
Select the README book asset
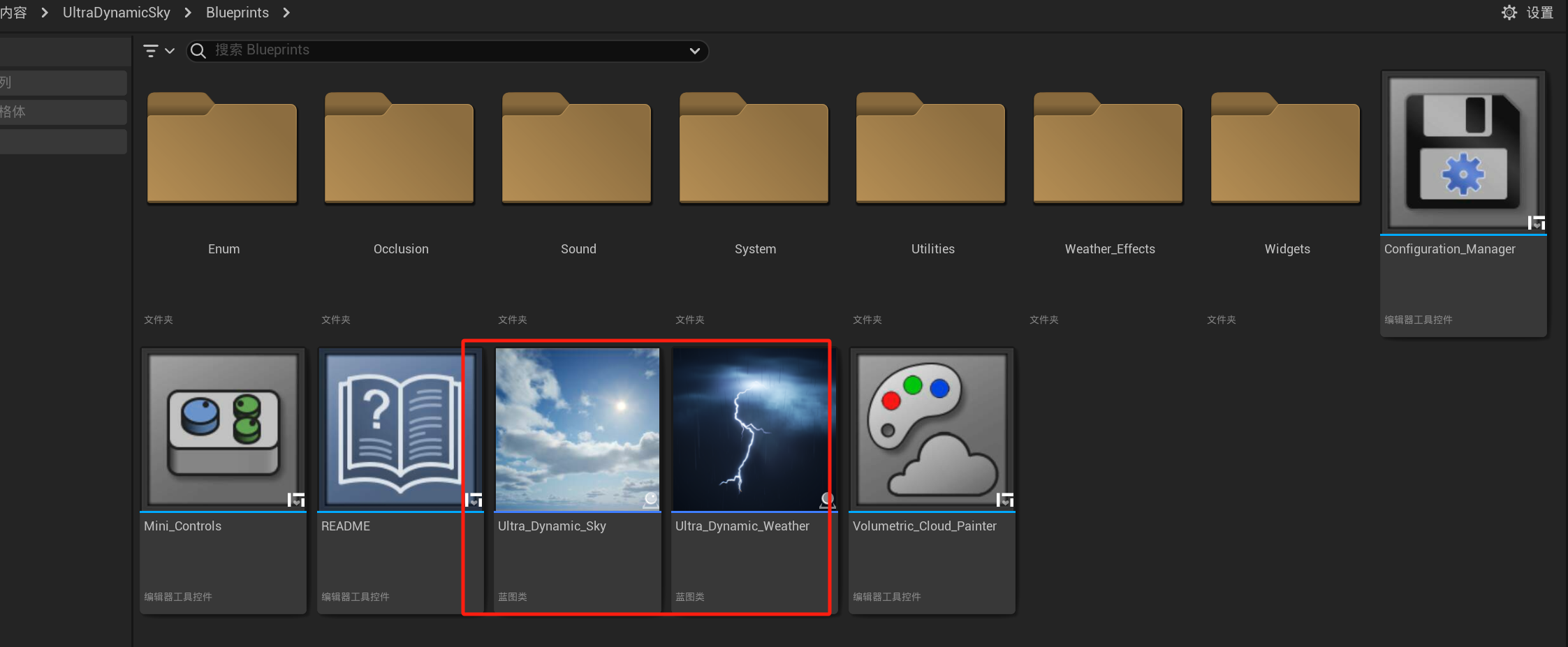pyautogui.click(x=400, y=429)
